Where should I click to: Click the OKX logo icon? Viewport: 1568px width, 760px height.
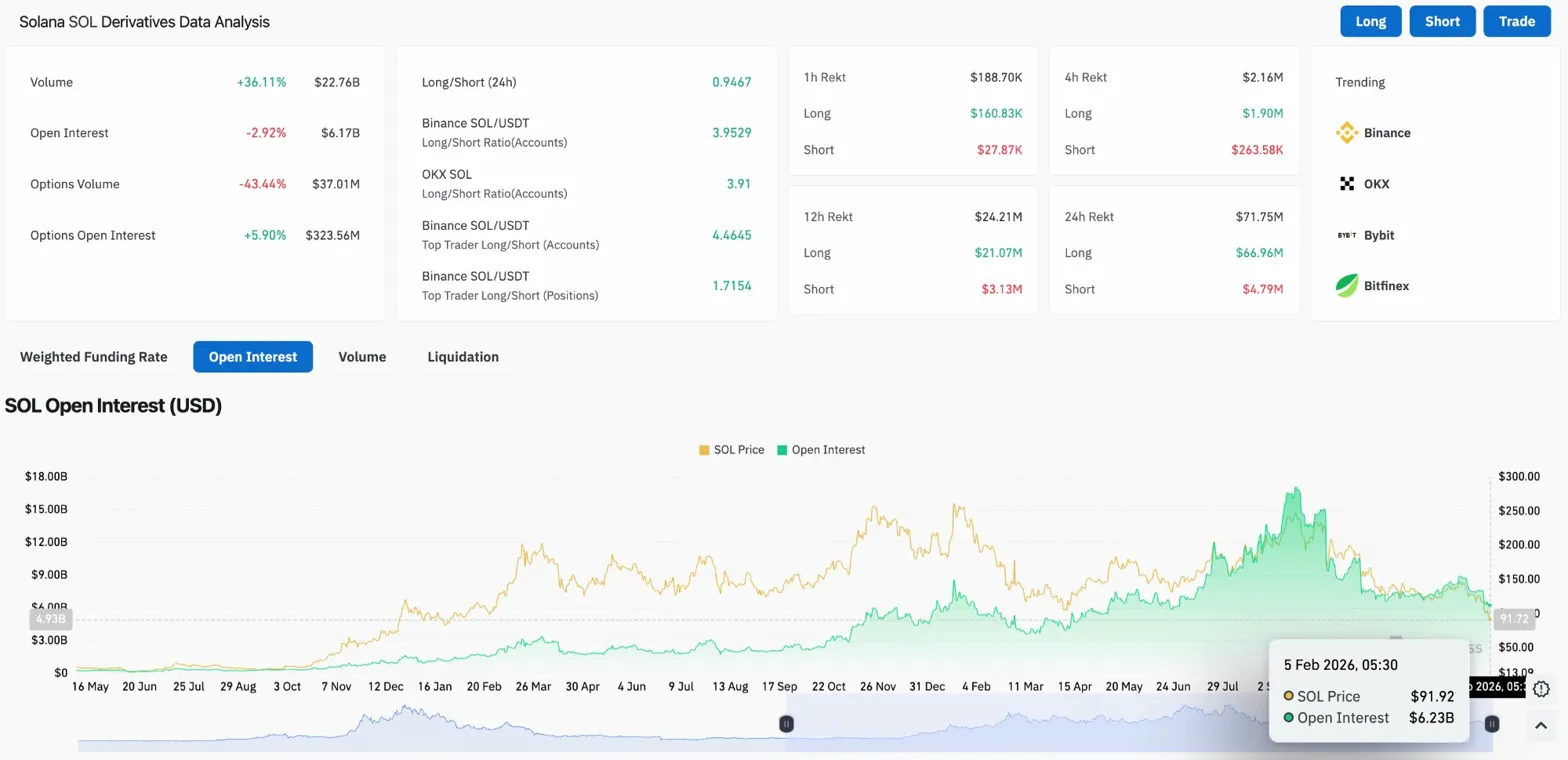pos(1347,184)
